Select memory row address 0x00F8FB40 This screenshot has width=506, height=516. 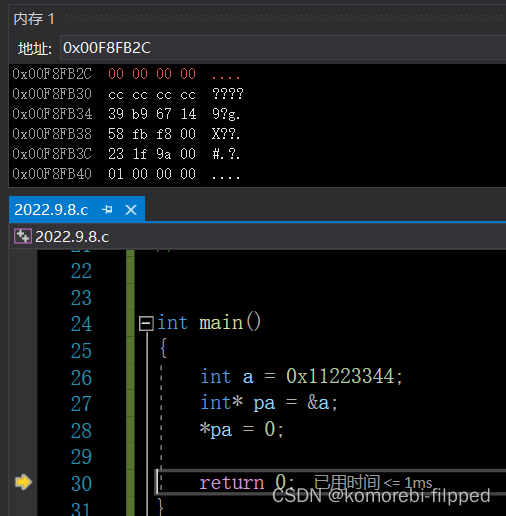pyautogui.click(x=52, y=174)
